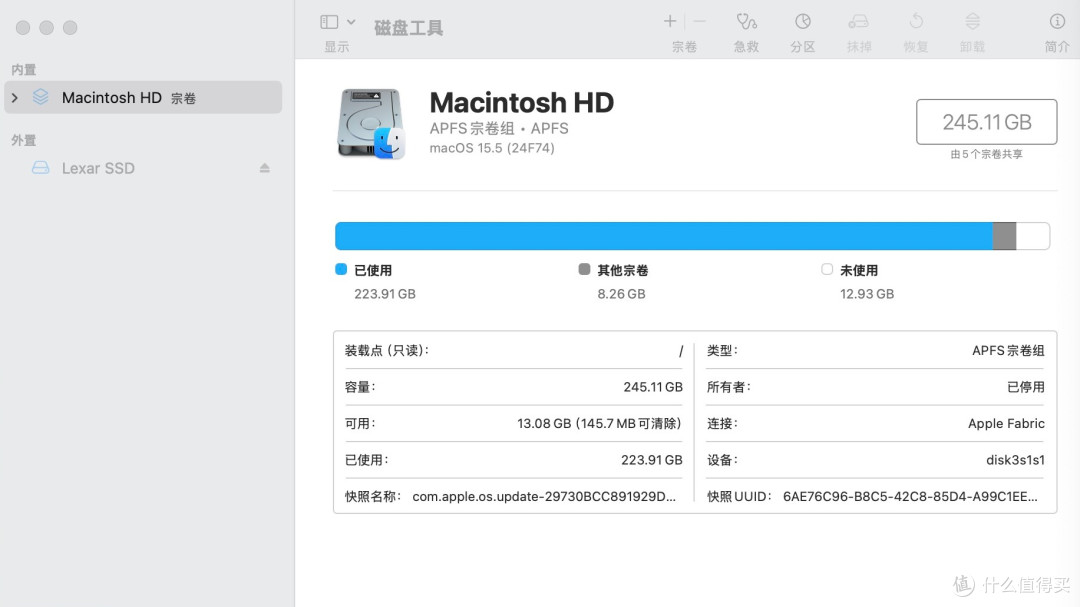Click the white 未使用 legend swatch
1080x607 pixels.
coord(827,269)
